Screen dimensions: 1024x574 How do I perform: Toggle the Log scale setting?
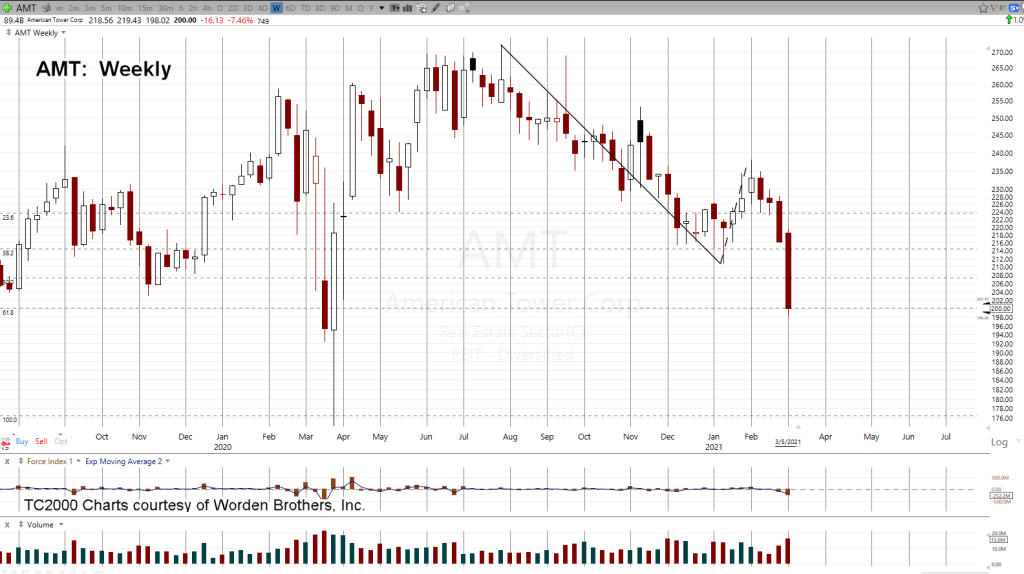(x=999, y=442)
